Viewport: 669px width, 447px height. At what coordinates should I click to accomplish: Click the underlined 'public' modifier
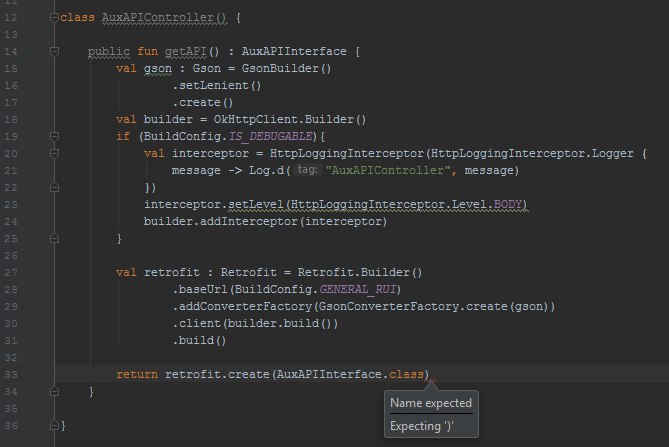(109, 52)
